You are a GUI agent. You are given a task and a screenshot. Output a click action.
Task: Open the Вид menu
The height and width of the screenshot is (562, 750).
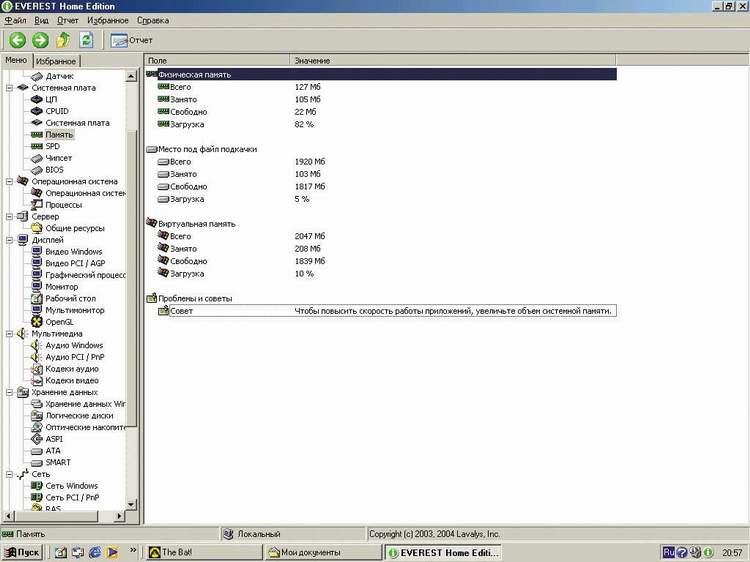tap(42, 21)
